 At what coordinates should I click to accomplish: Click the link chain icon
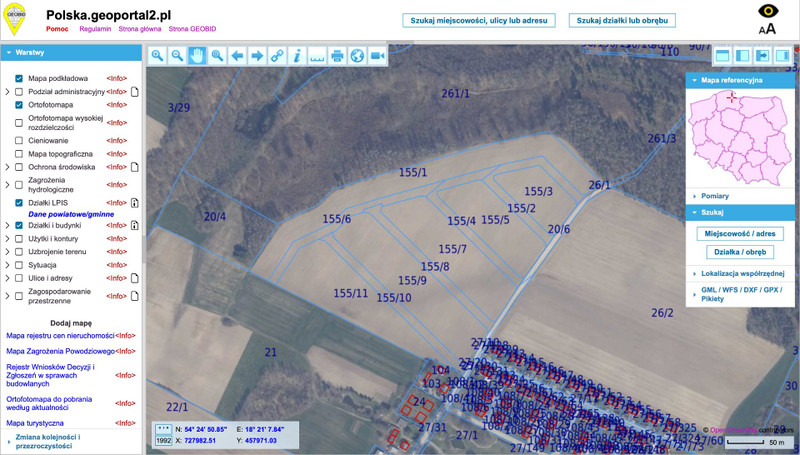pos(277,56)
